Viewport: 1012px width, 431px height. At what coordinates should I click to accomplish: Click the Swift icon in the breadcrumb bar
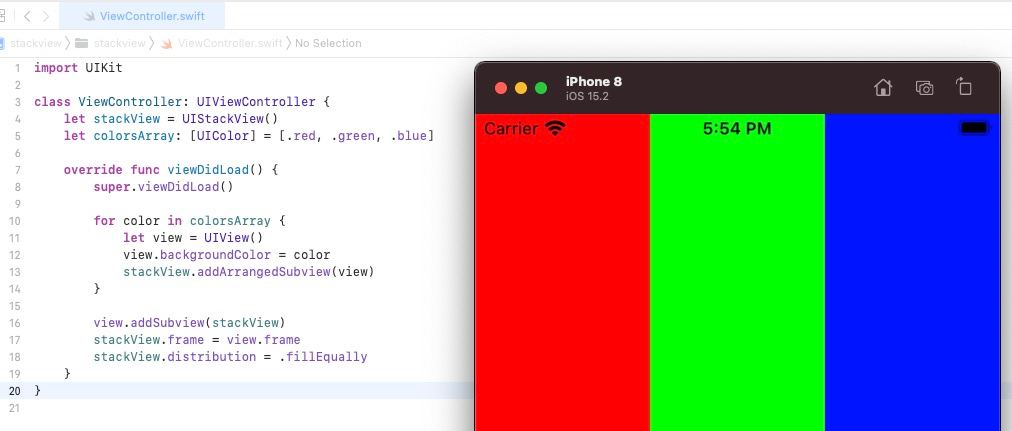(x=167, y=43)
